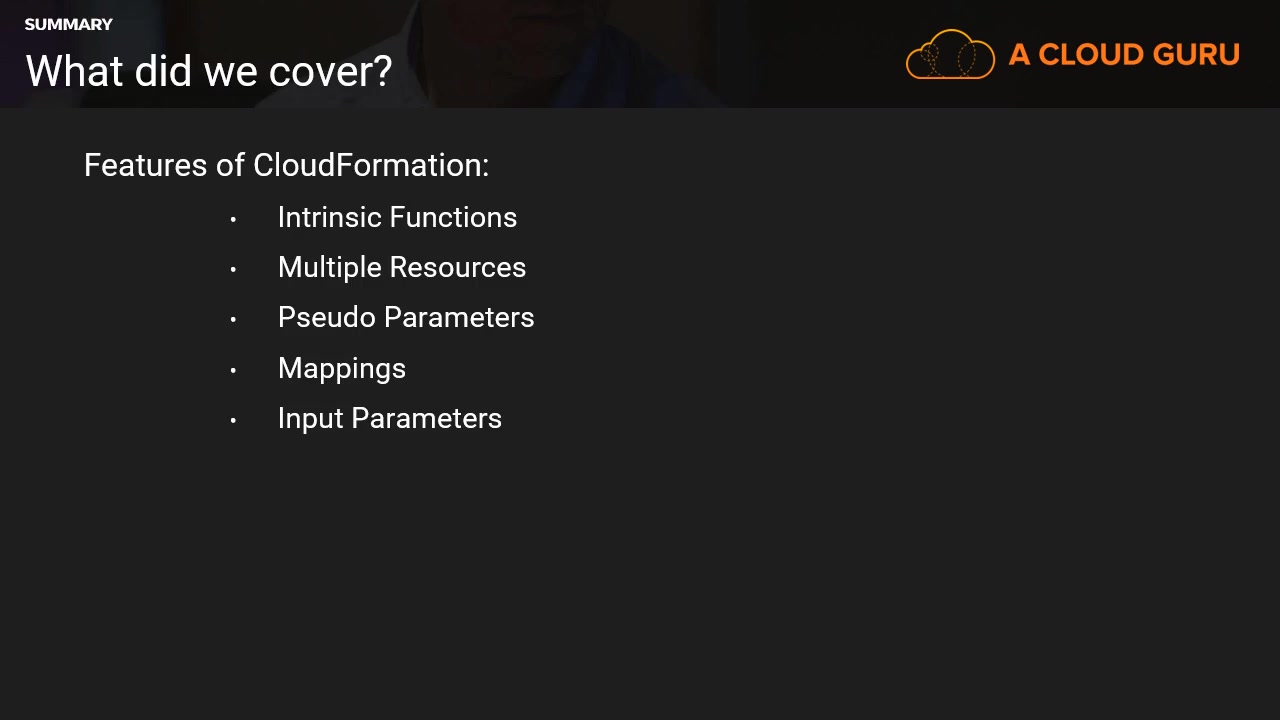Click the bullet dot beside Mappings
Image resolution: width=1280 pixels, height=720 pixels.
(x=233, y=370)
